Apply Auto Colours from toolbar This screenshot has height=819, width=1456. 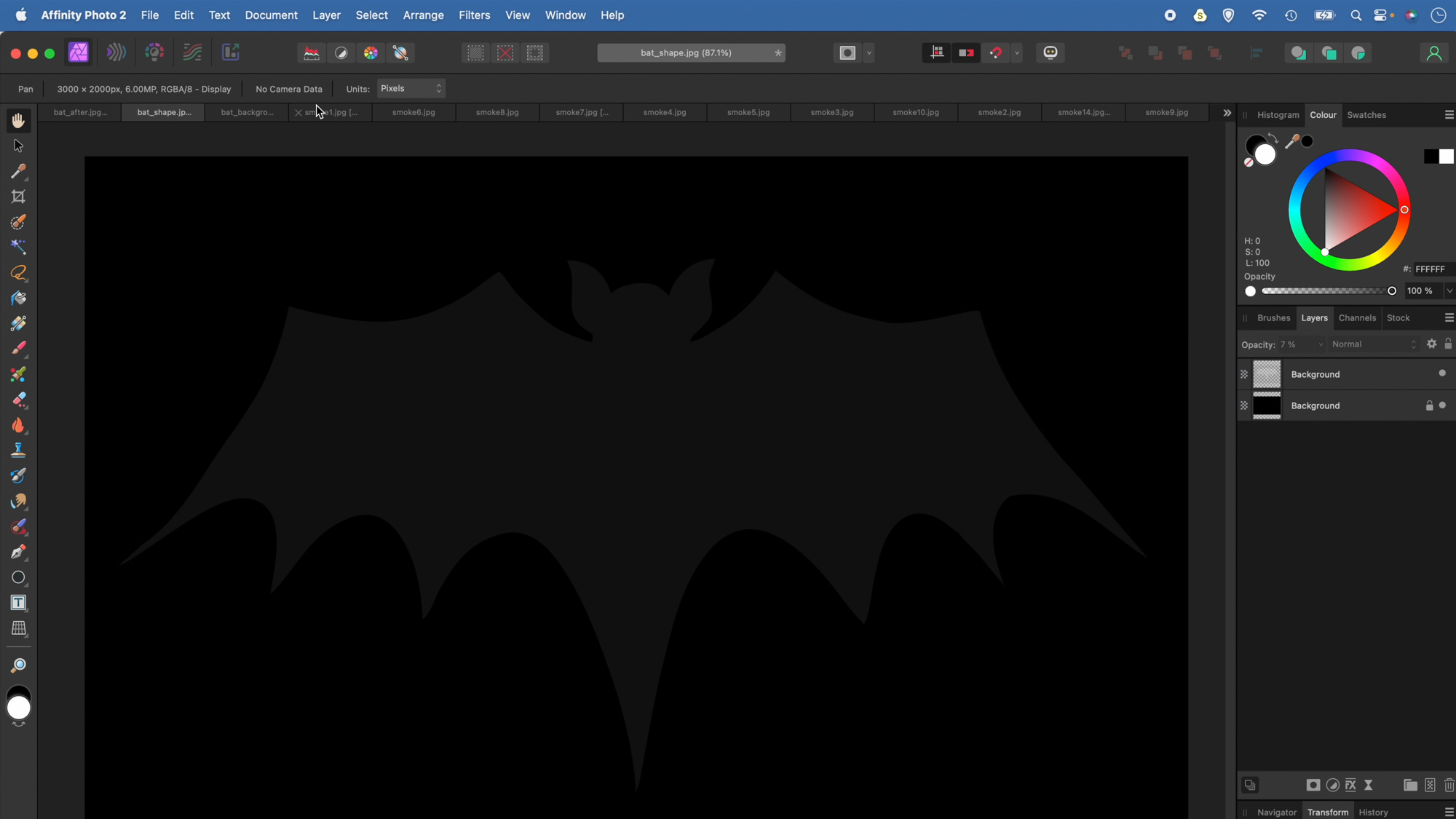371,53
